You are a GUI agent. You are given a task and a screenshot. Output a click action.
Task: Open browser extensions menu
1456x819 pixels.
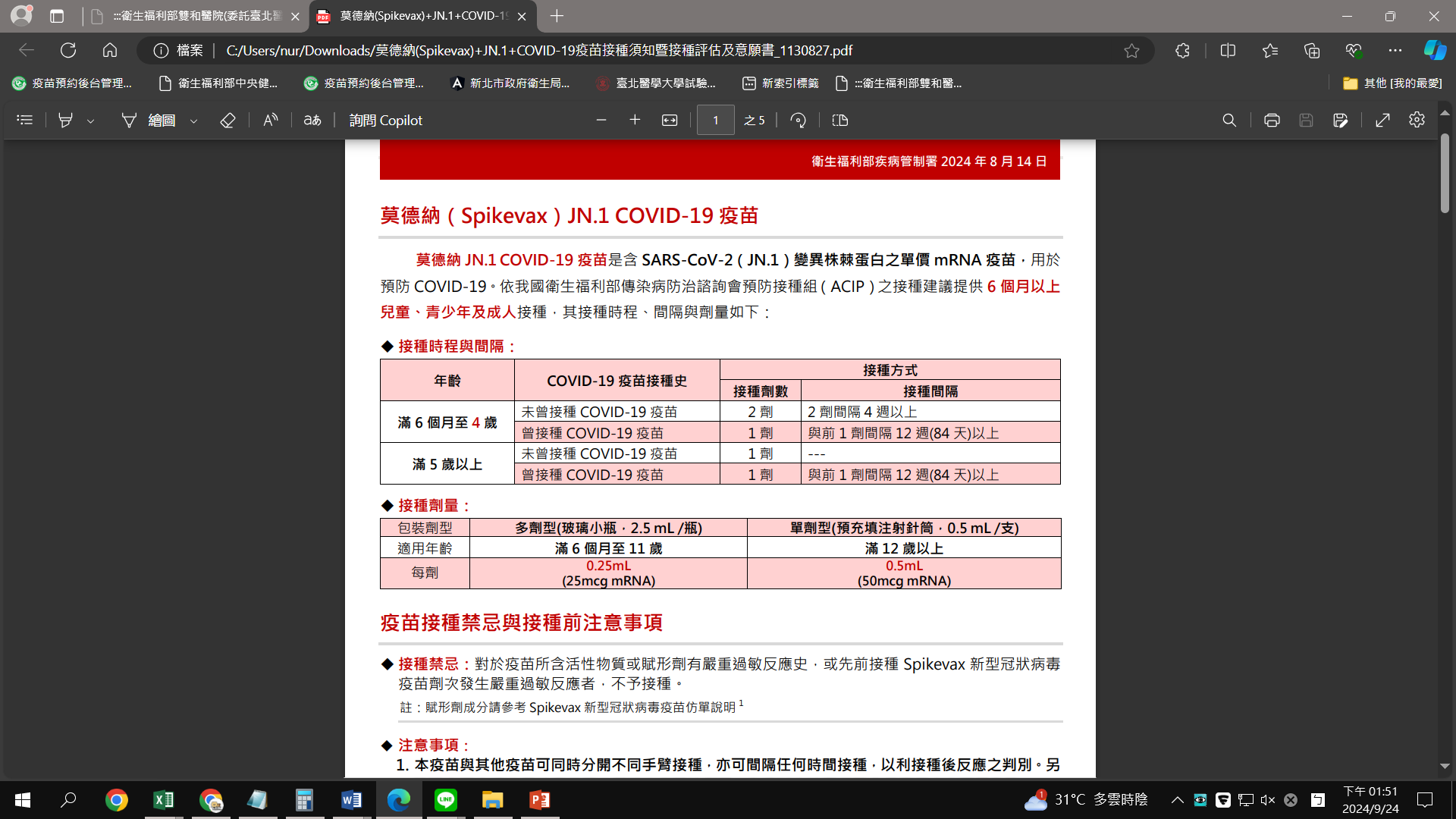click(1182, 50)
